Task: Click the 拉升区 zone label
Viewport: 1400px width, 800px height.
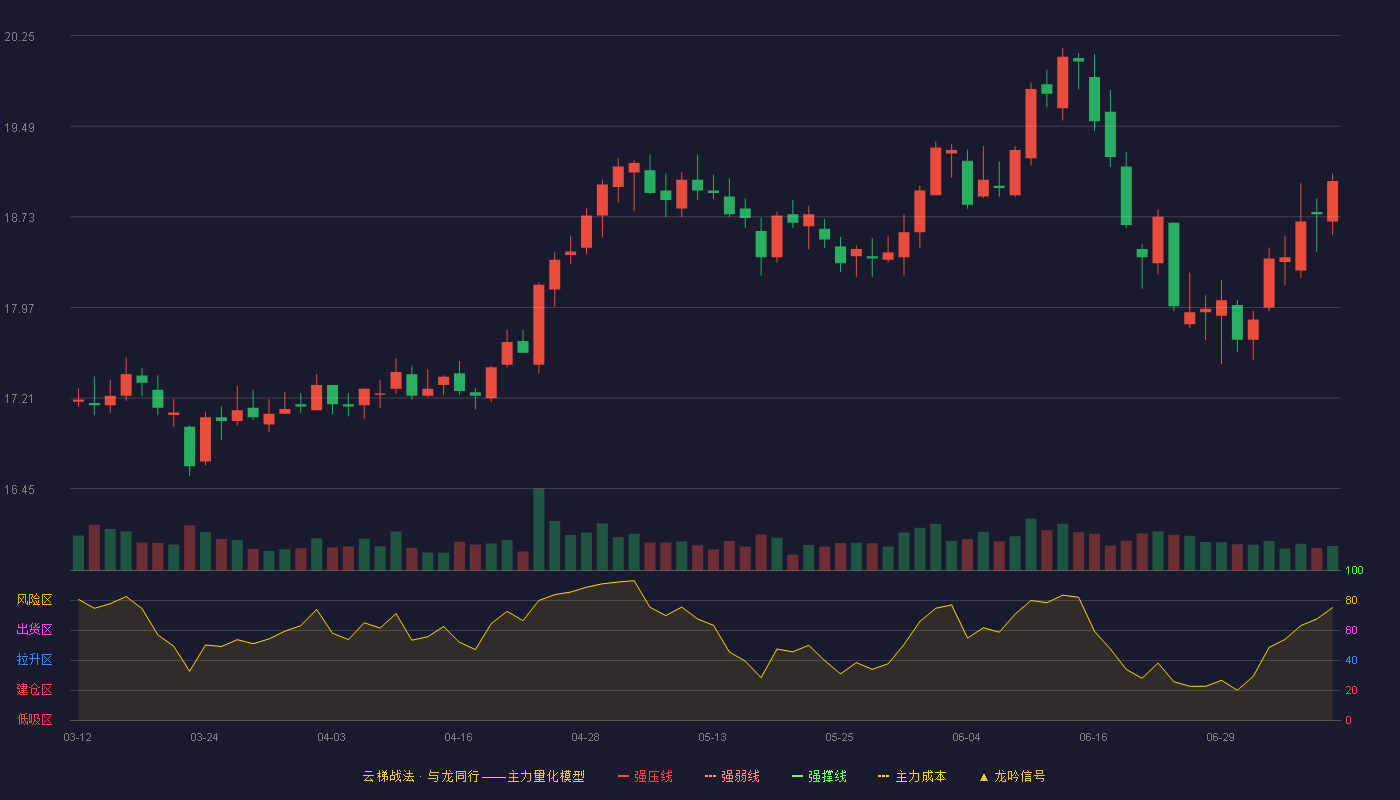Action: pyautogui.click(x=34, y=660)
